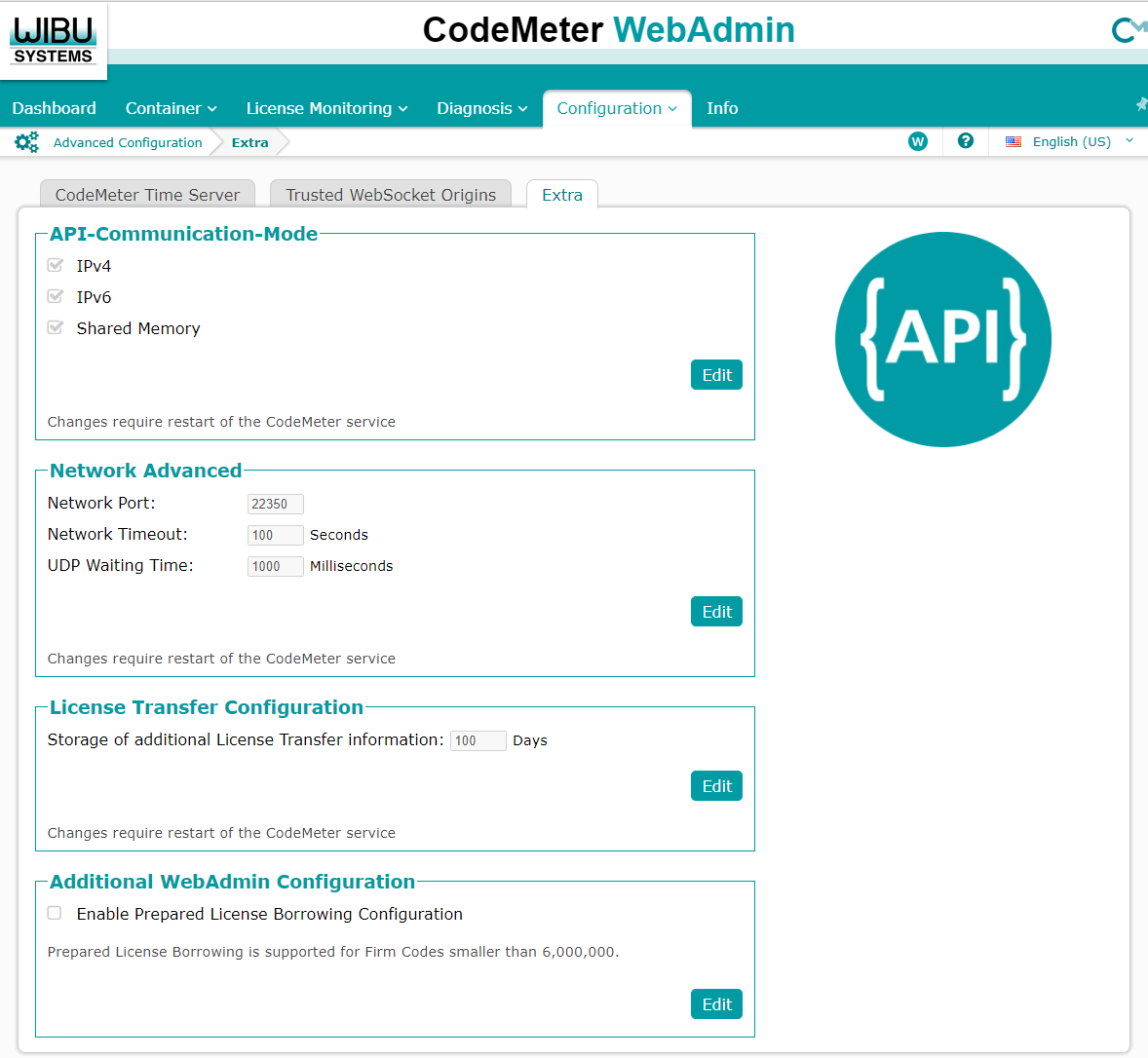Open Trusted WebSocket Origins tab
Viewport: 1148px width, 1058px height.
click(x=391, y=195)
